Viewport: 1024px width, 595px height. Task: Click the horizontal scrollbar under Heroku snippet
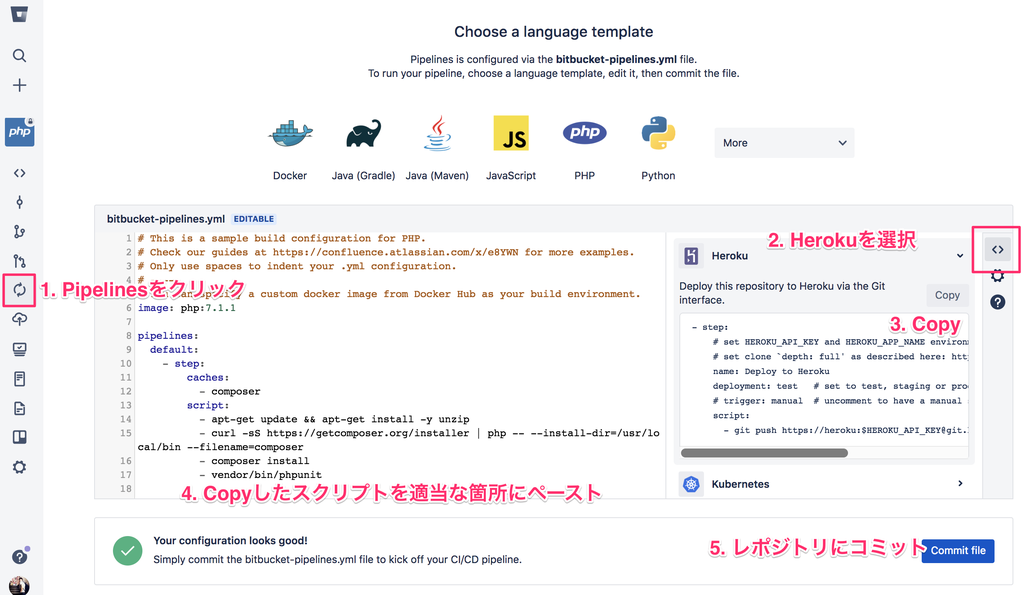tap(764, 453)
